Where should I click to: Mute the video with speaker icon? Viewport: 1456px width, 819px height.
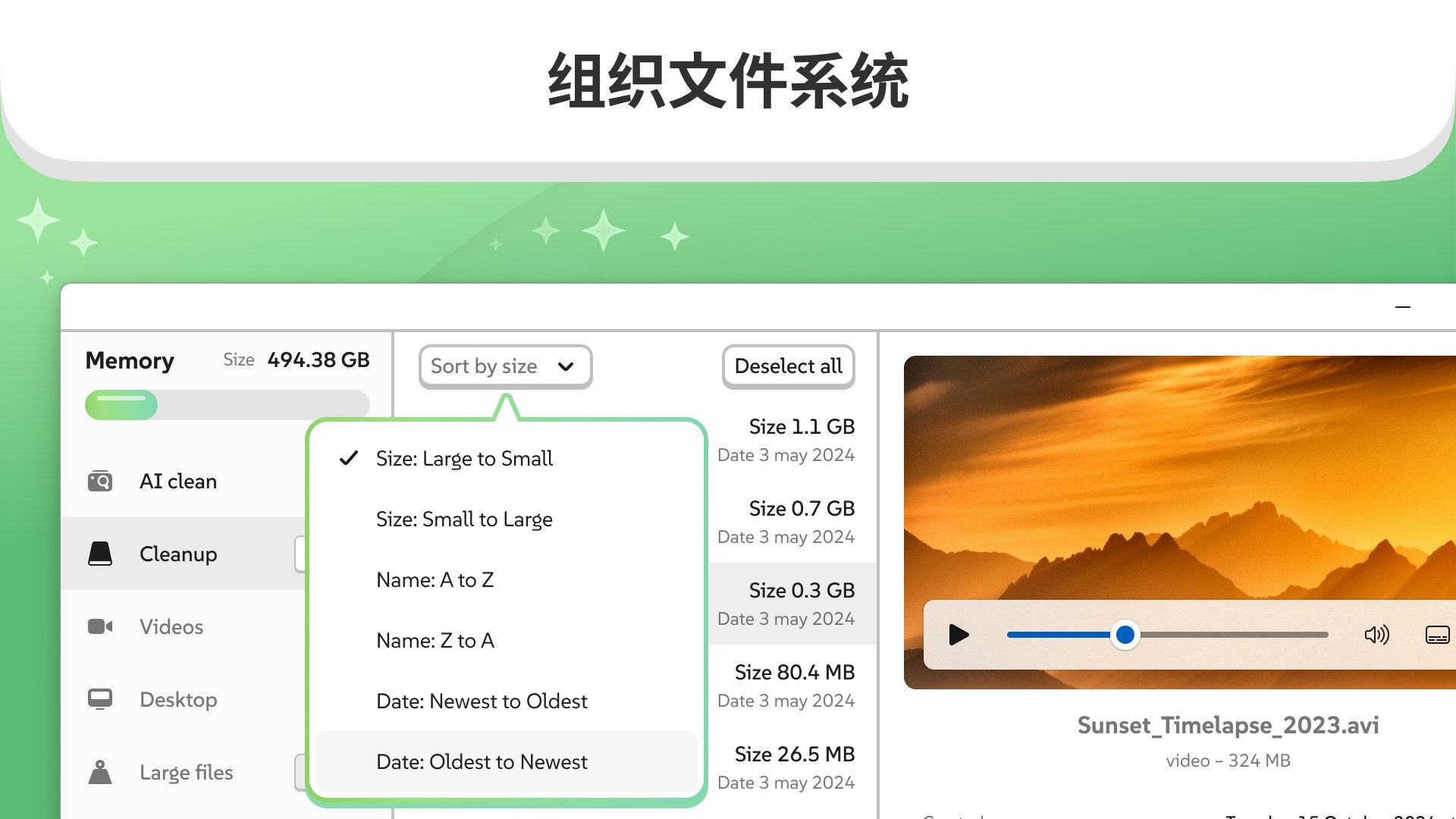tap(1376, 635)
